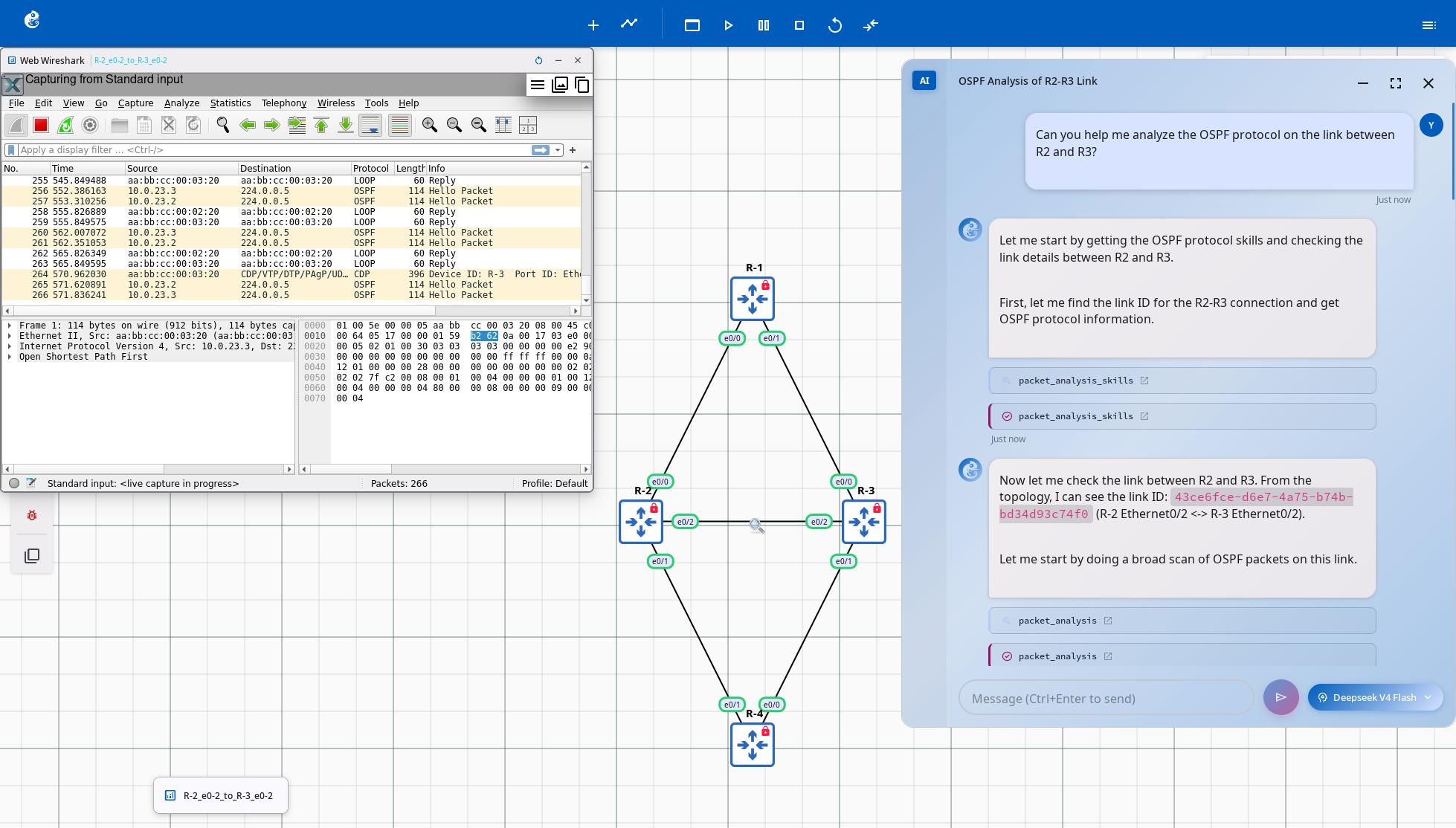This screenshot has height=828, width=1456.
Task: Open the console window icon in top bar
Action: tap(692, 25)
